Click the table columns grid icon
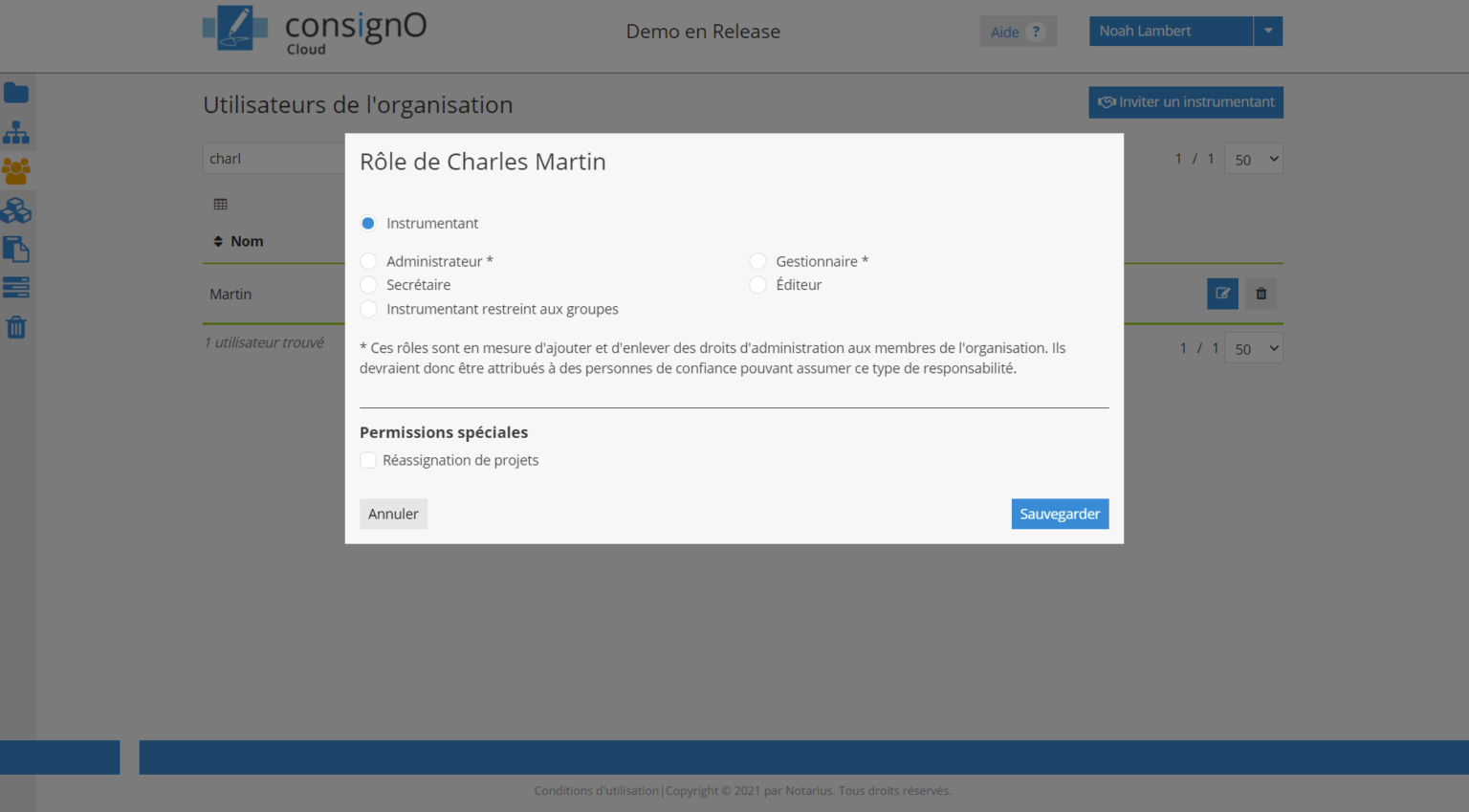1469x812 pixels. 221,204
